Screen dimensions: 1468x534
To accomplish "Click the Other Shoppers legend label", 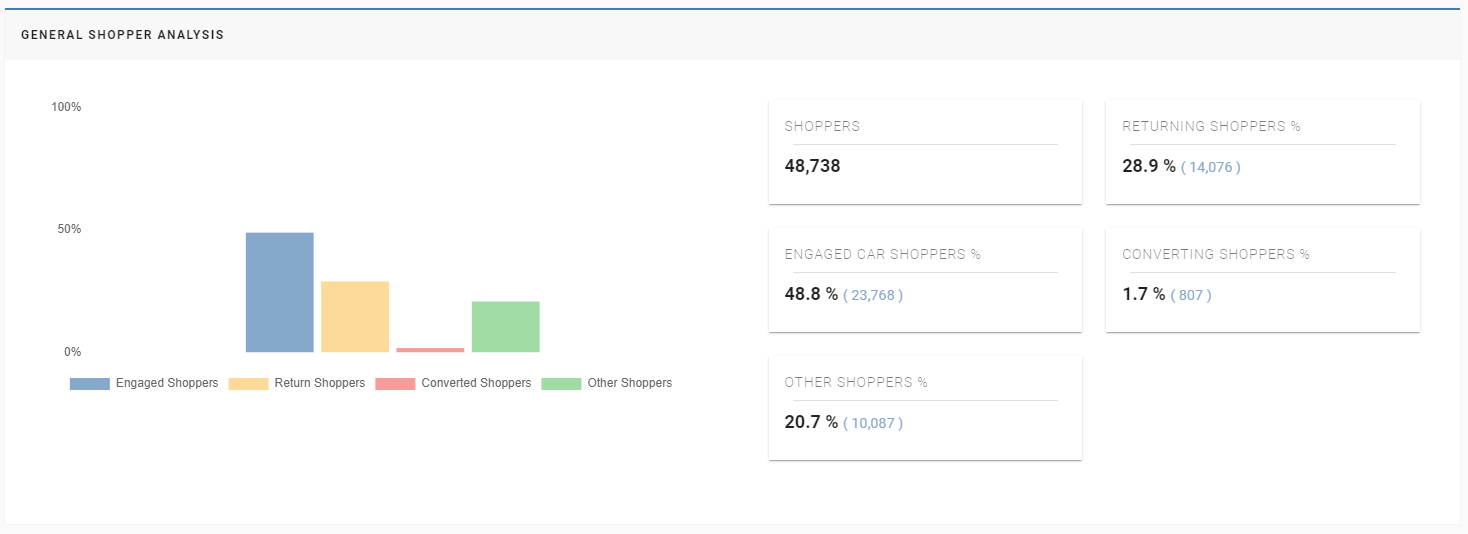I will [x=629, y=383].
